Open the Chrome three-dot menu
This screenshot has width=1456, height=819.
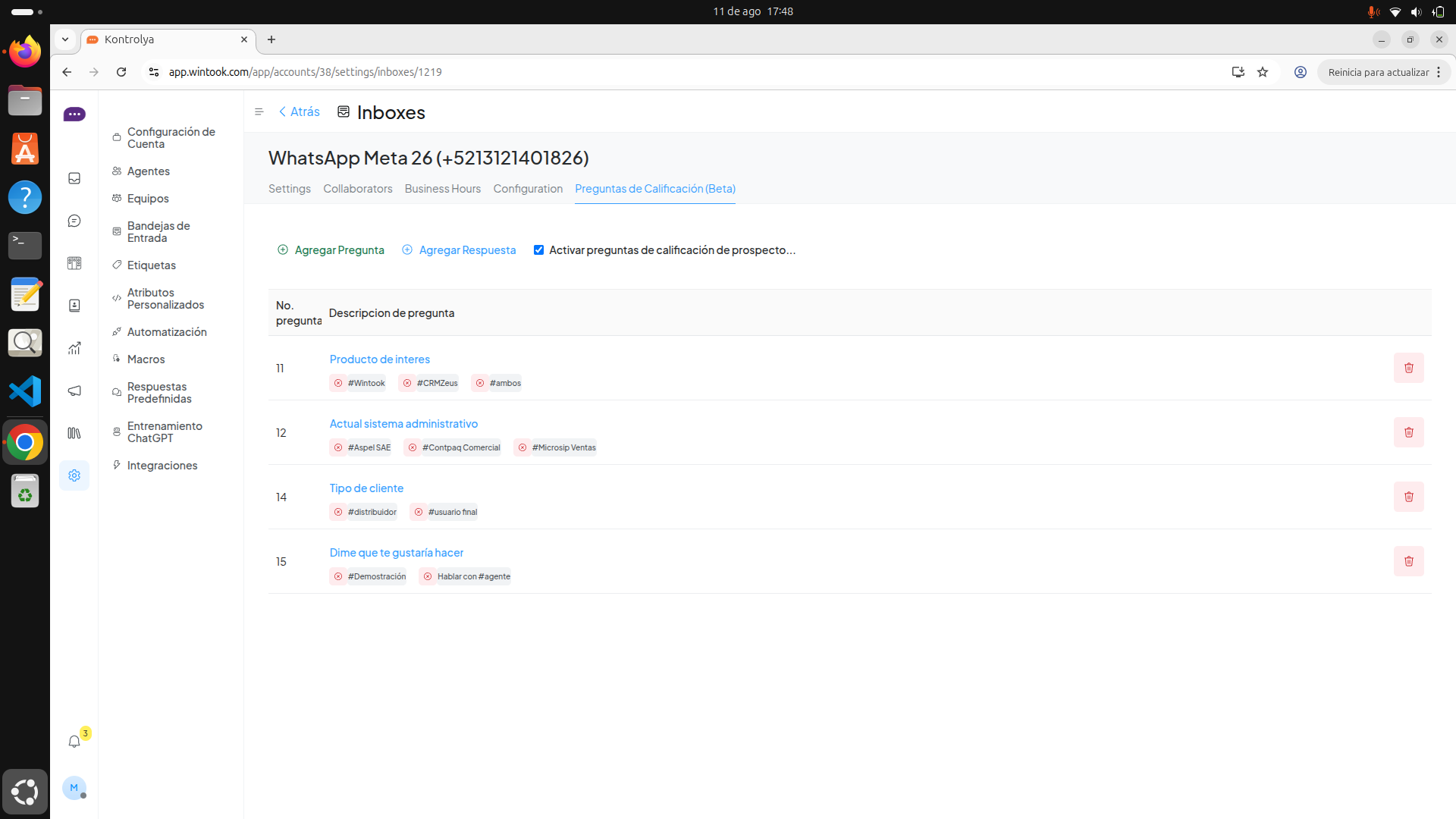(1439, 72)
